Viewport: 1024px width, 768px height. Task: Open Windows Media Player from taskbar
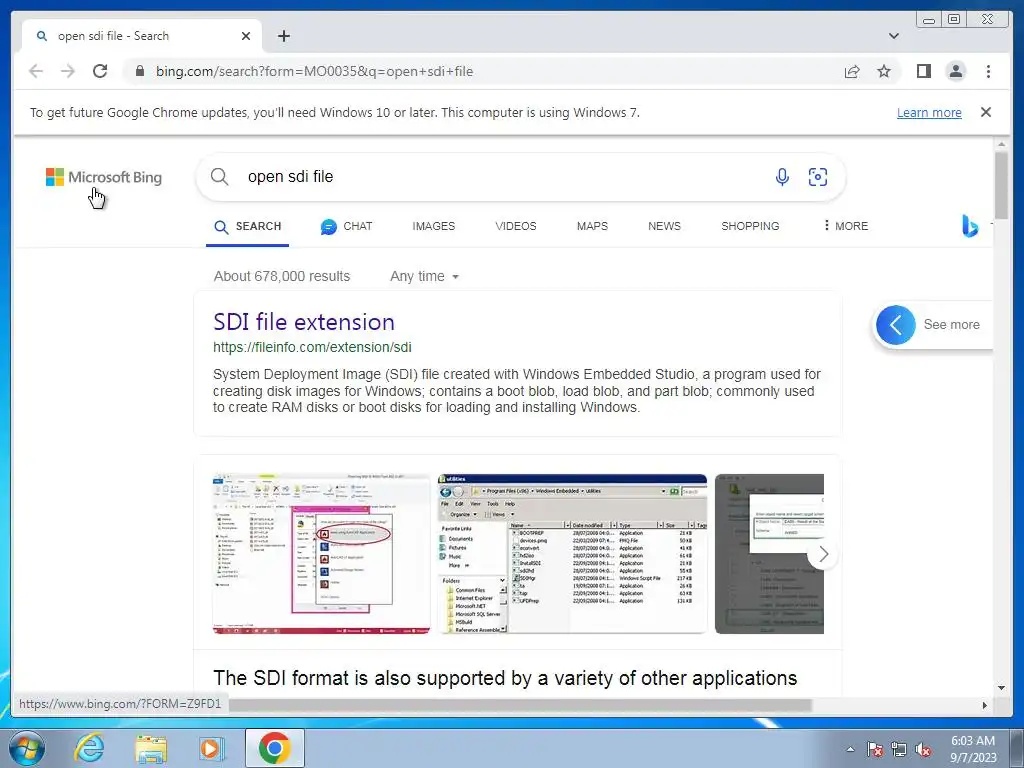(x=211, y=748)
